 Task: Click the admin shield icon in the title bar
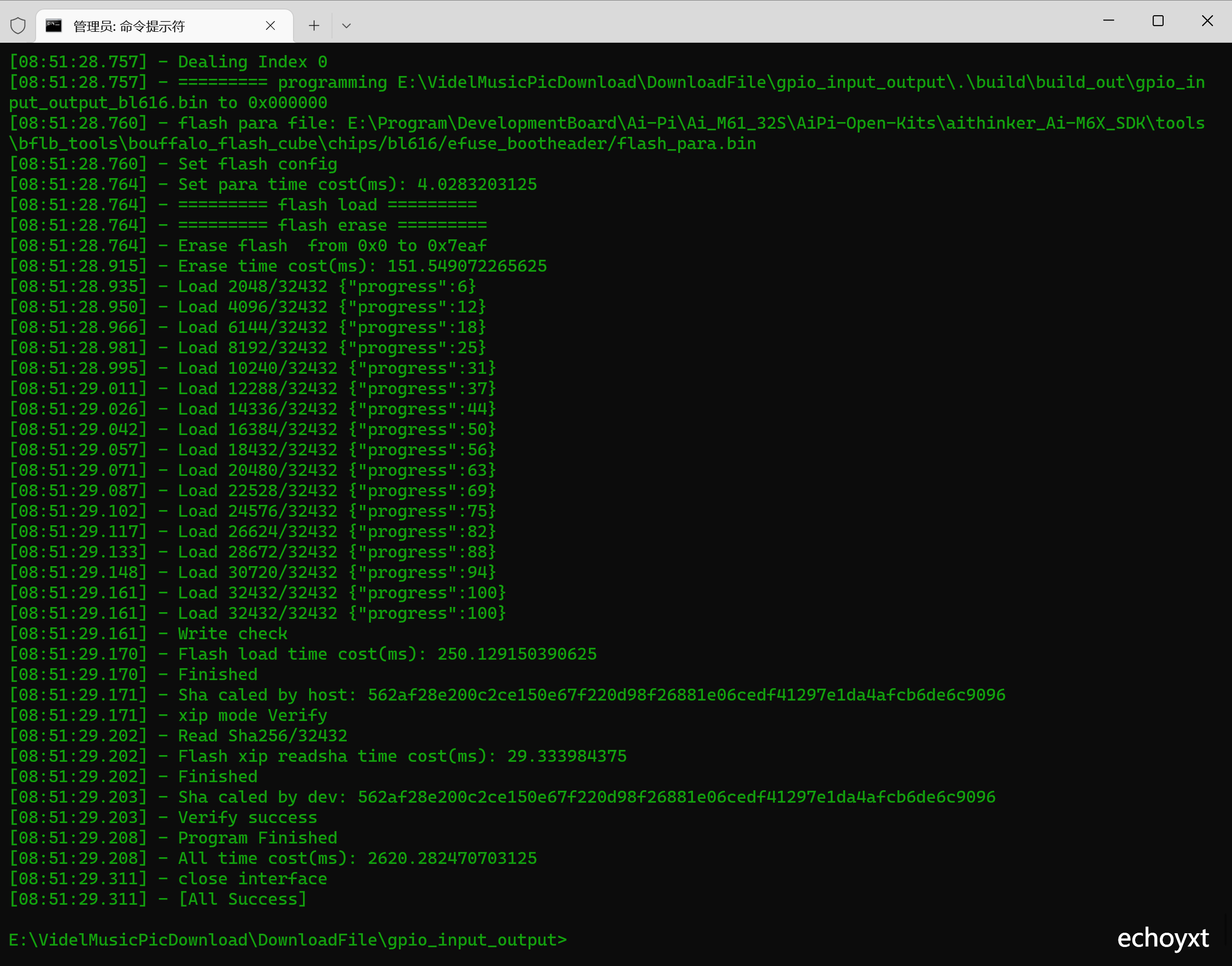(18, 26)
